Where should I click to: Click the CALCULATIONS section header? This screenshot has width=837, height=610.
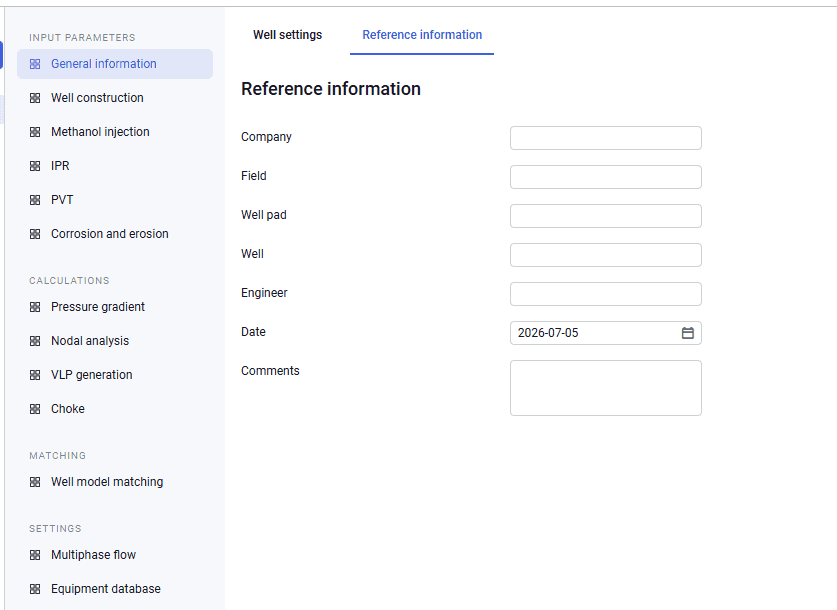69,281
